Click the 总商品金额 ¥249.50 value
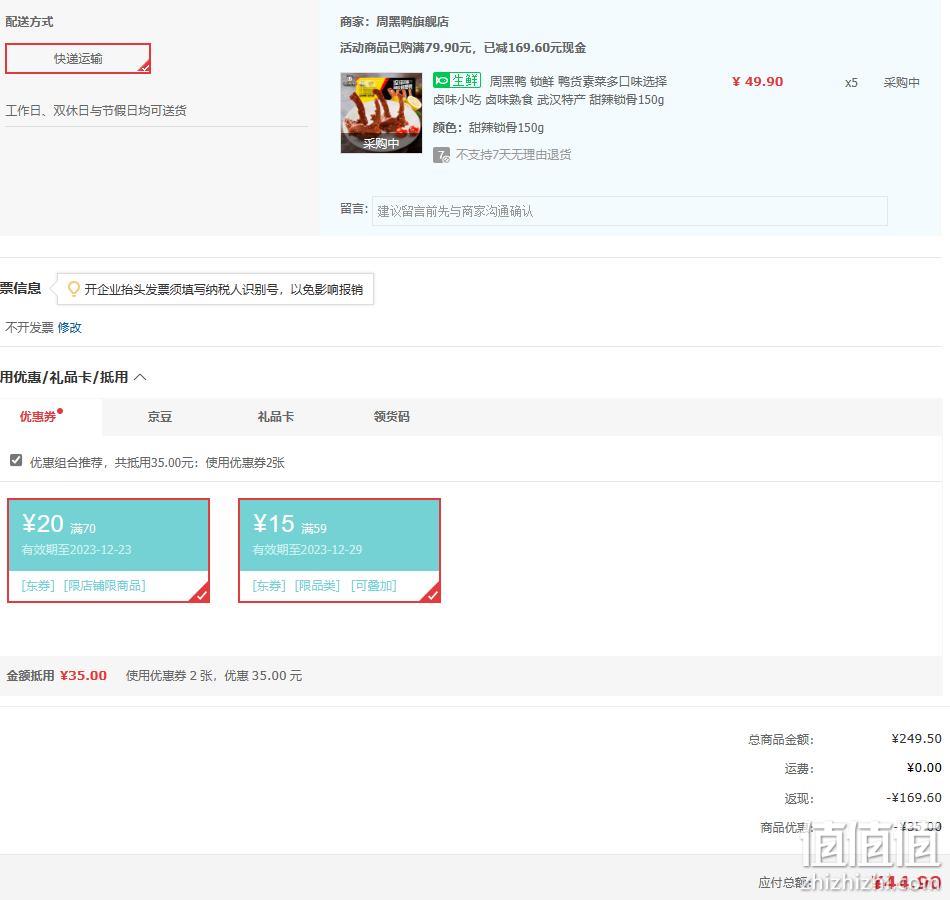The image size is (950, 900). [916, 739]
